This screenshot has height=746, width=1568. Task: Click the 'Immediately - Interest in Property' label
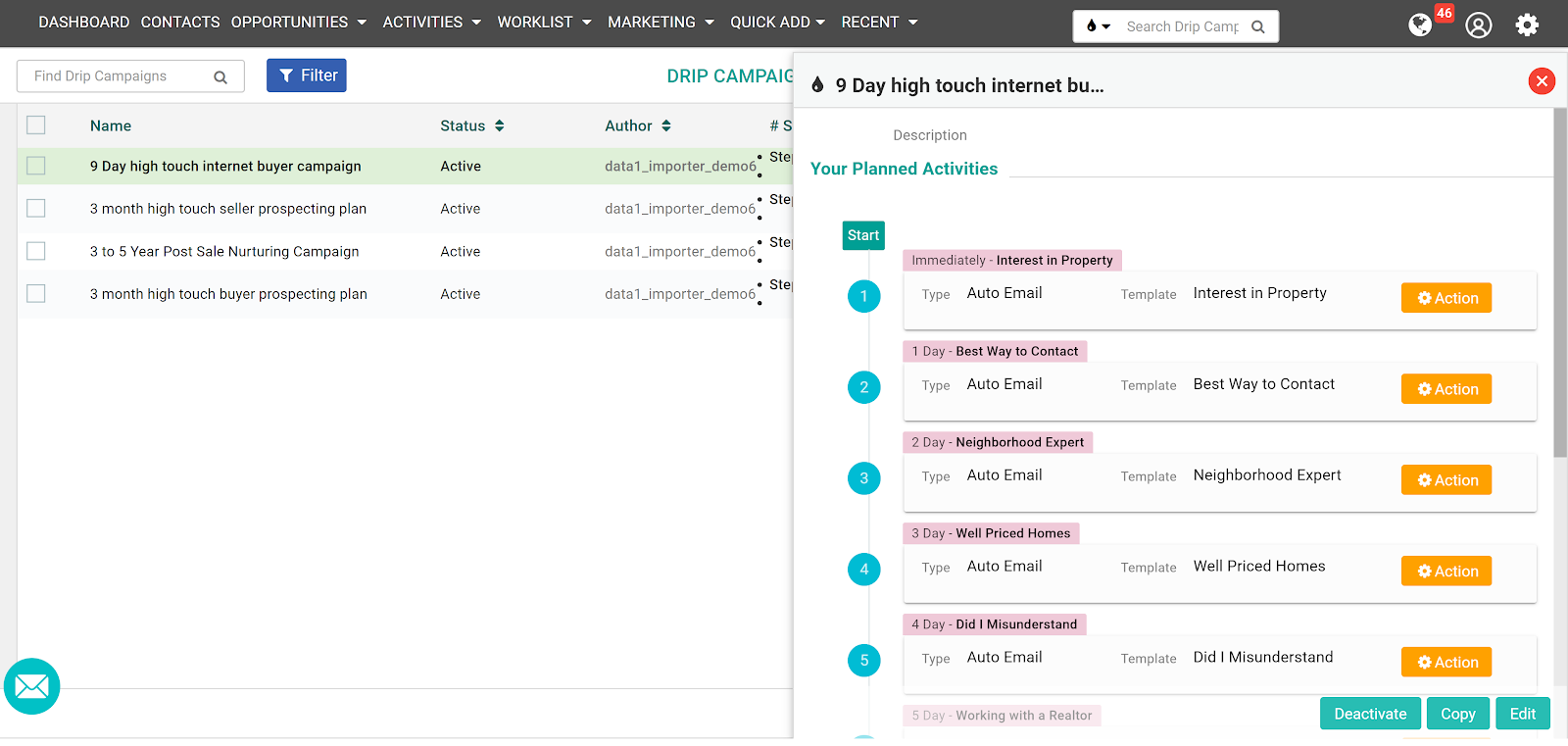point(1012,260)
